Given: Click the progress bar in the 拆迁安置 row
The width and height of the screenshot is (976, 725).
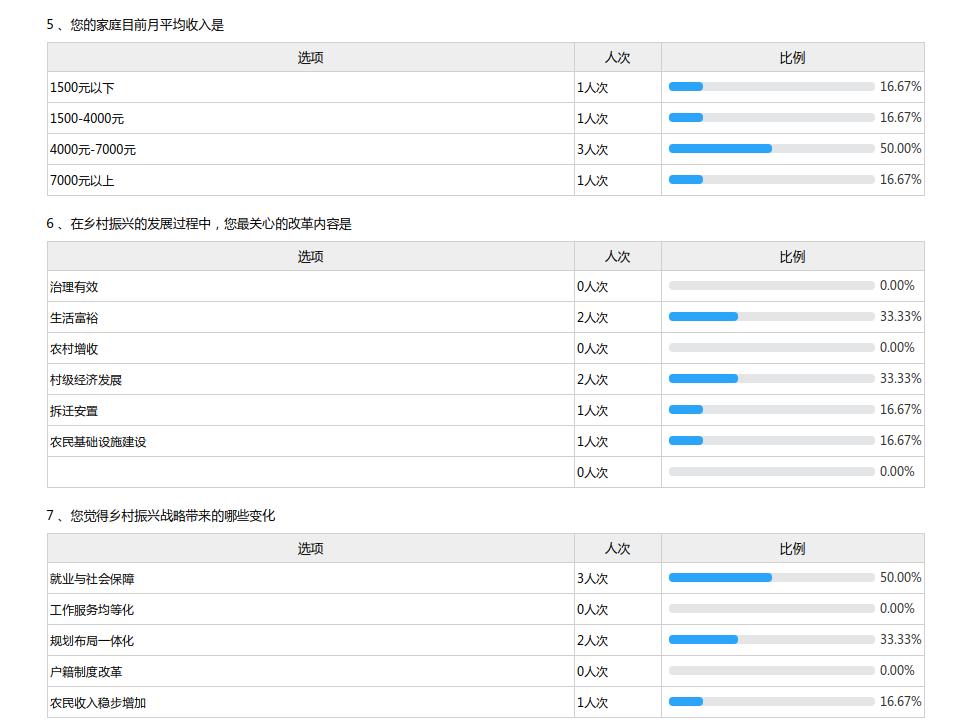Looking at the screenshot, I should 771,410.
